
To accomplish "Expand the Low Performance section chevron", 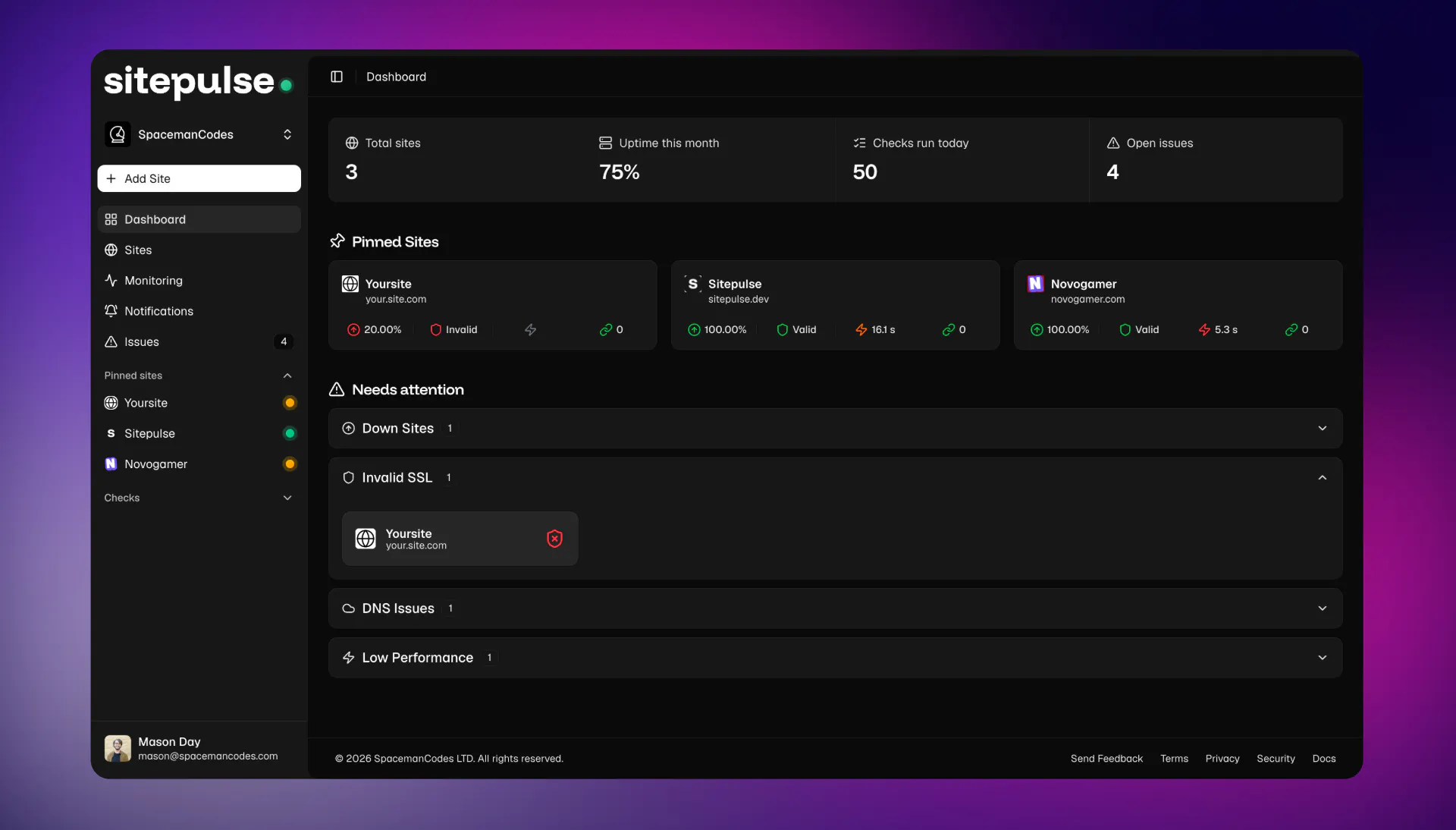I will point(1323,658).
